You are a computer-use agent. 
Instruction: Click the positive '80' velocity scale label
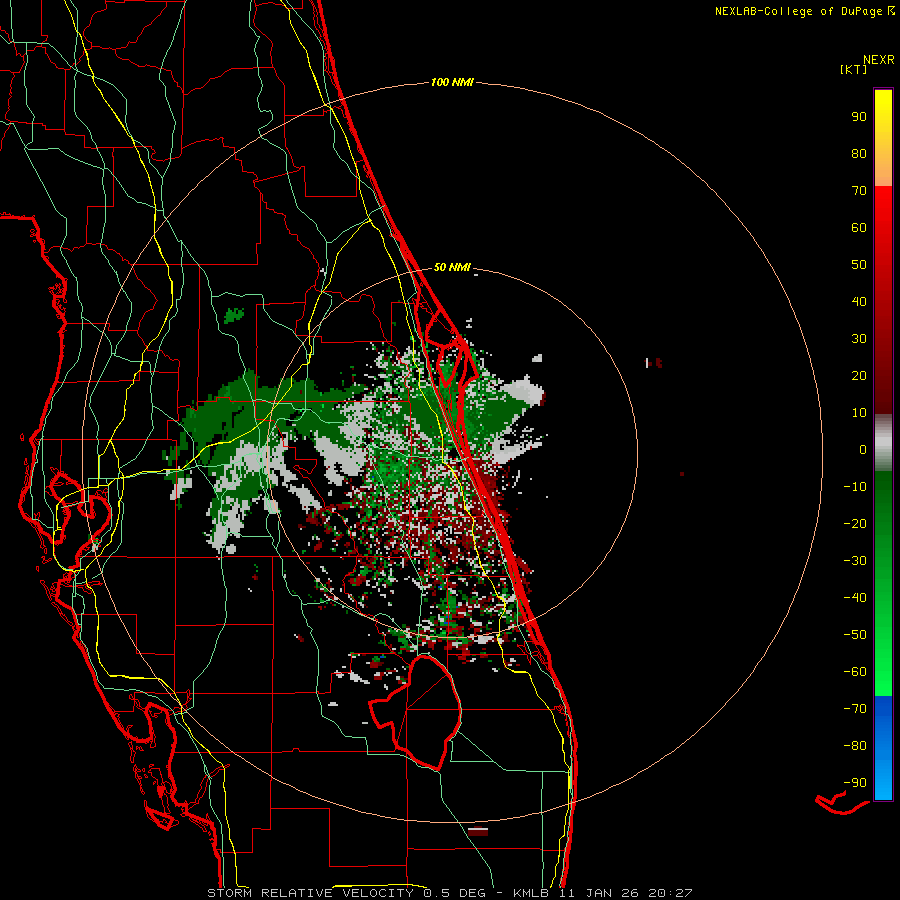coord(859,154)
